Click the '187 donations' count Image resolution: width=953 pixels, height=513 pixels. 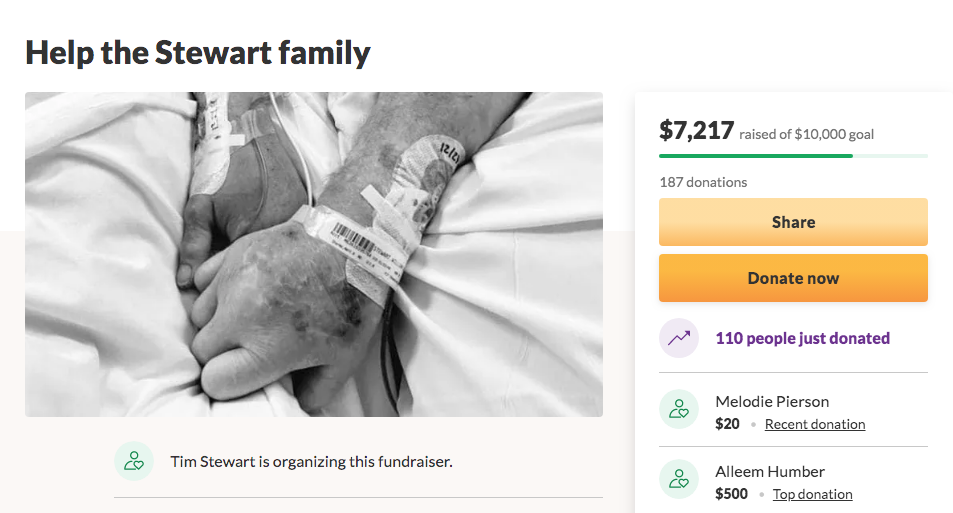(703, 182)
